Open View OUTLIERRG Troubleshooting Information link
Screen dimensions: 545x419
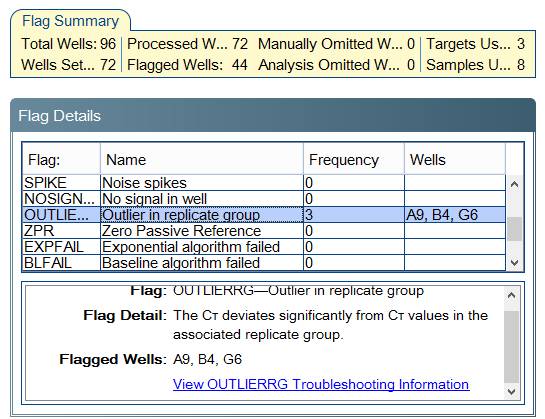click(x=321, y=384)
